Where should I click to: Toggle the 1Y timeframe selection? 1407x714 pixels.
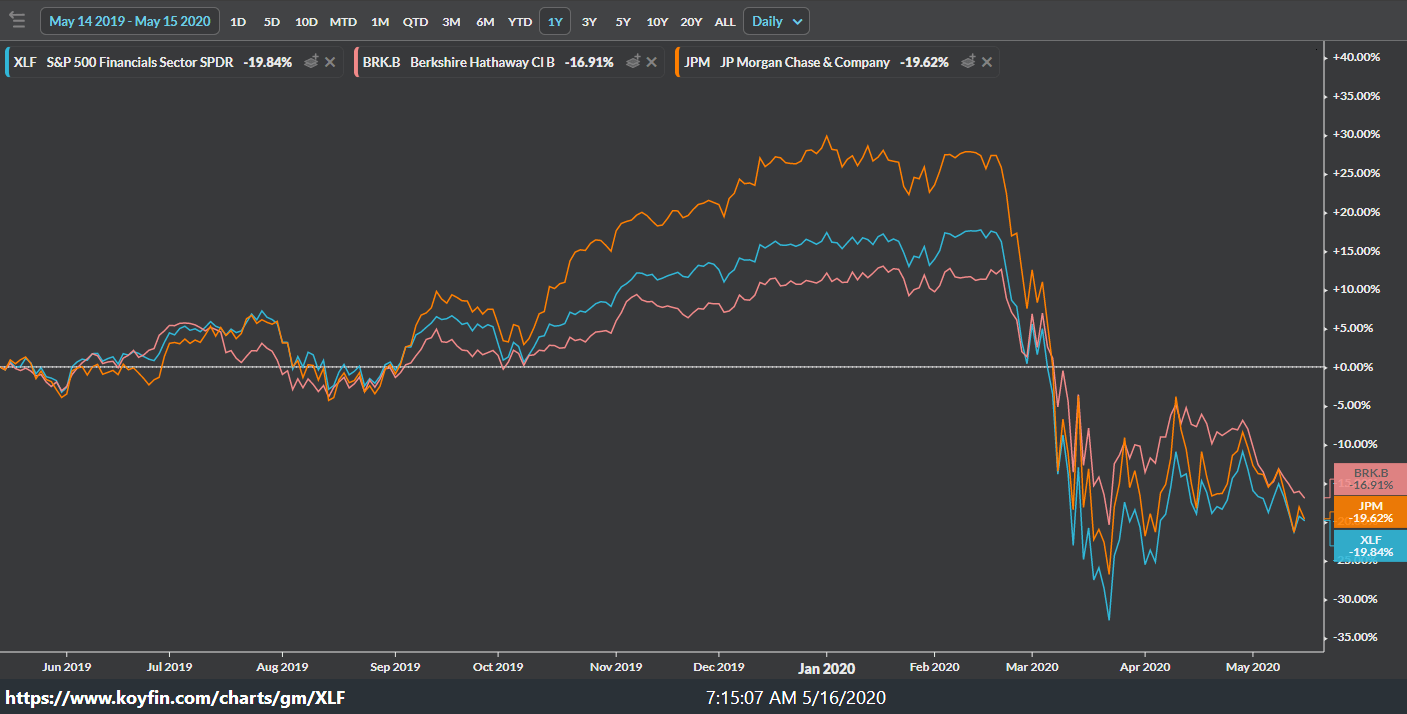tap(555, 20)
